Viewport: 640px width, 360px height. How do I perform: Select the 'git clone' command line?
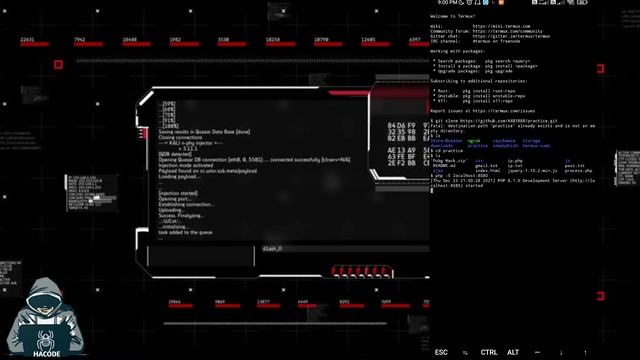coord(494,121)
